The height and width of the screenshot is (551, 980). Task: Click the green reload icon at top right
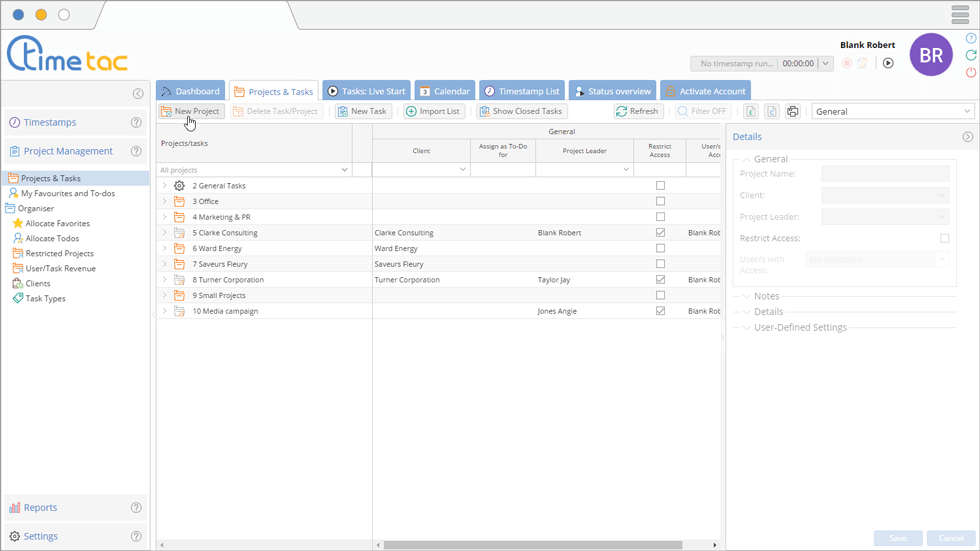[x=971, y=56]
